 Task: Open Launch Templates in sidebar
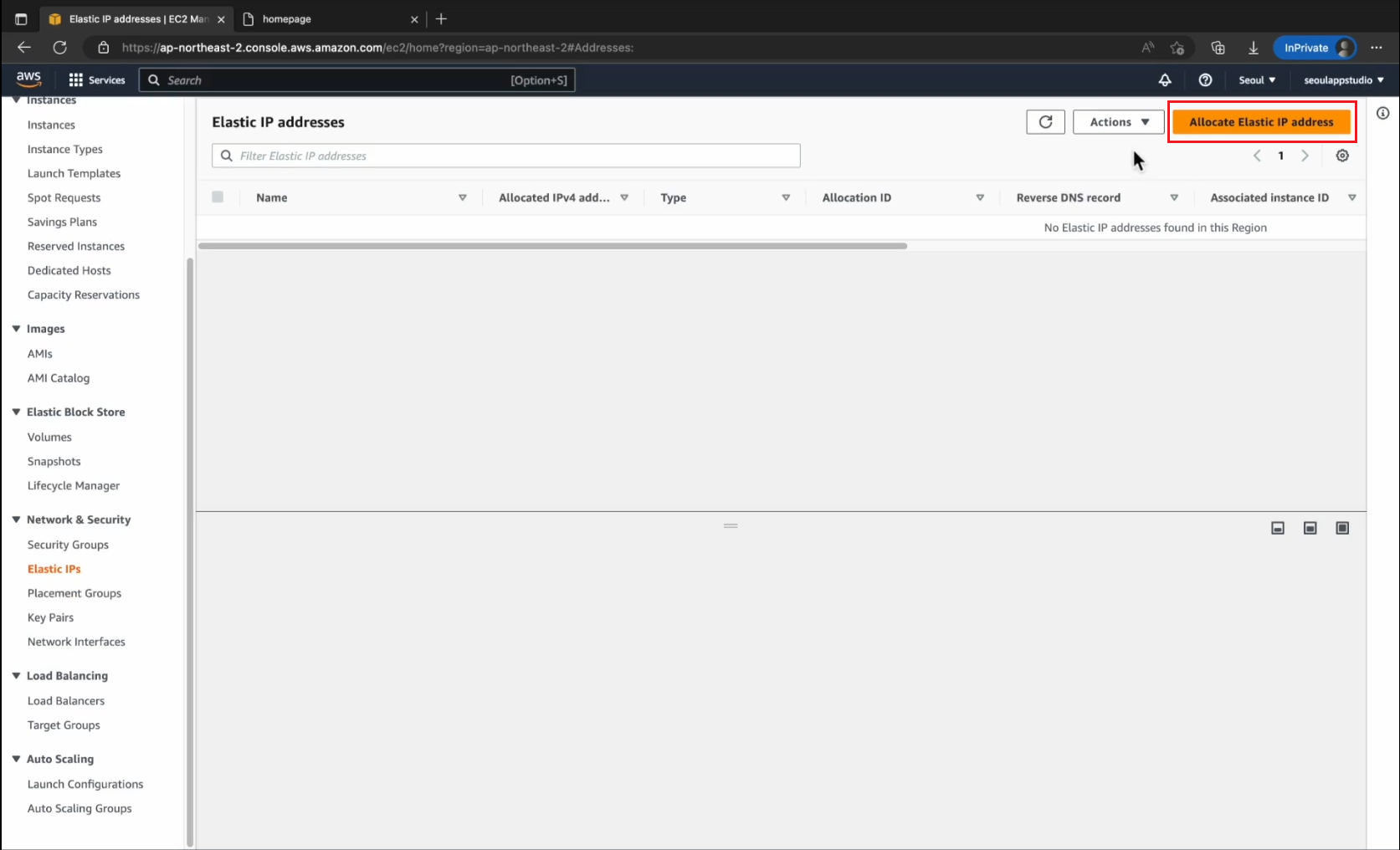tap(74, 173)
